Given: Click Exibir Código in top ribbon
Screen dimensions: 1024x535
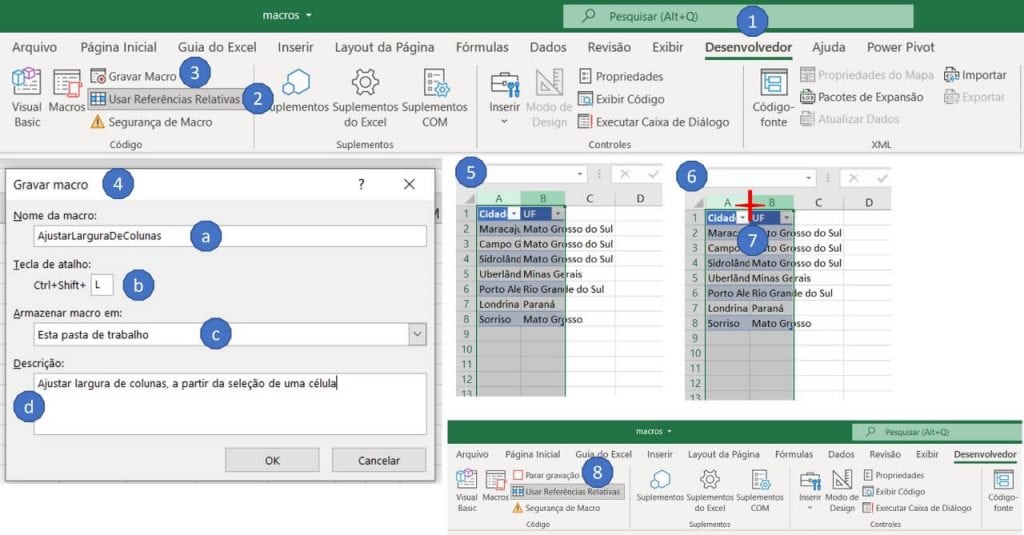Looking at the screenshot, I should point(622,99).
